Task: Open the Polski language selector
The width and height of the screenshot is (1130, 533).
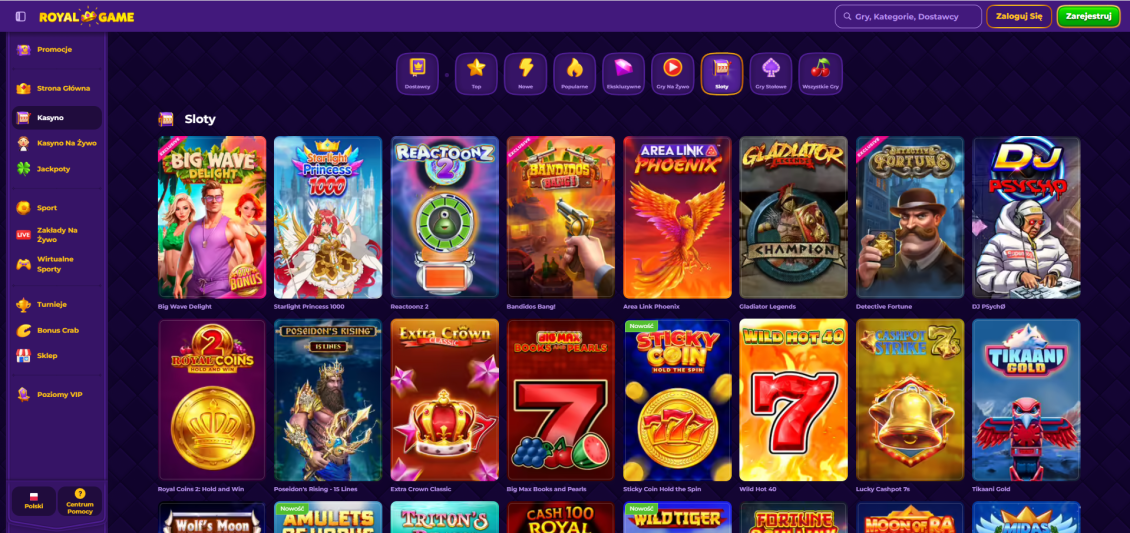Action: tap(33, 501)
